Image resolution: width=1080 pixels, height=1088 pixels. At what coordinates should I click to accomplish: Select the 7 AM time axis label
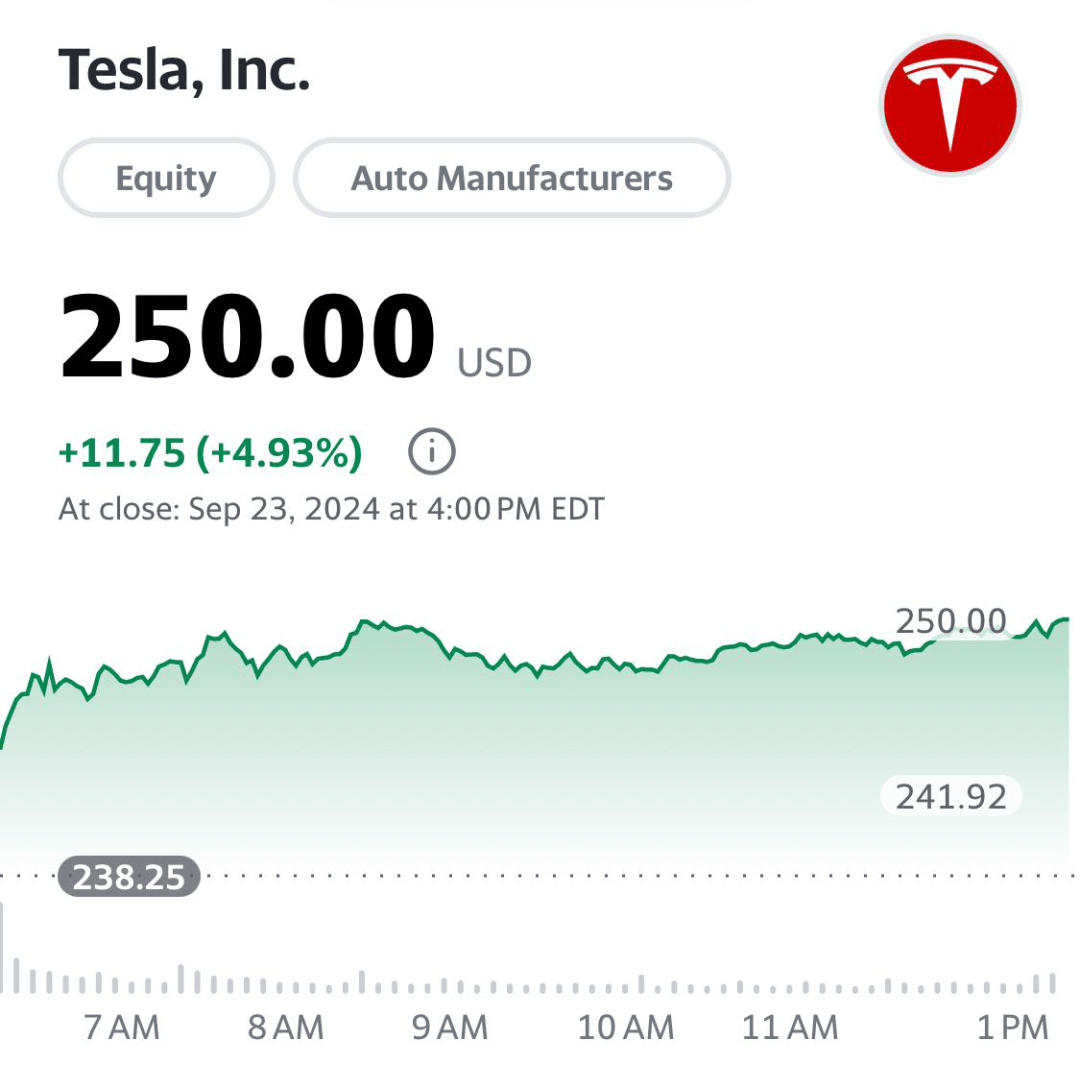pyautogui.click(x=121, y=1027)
